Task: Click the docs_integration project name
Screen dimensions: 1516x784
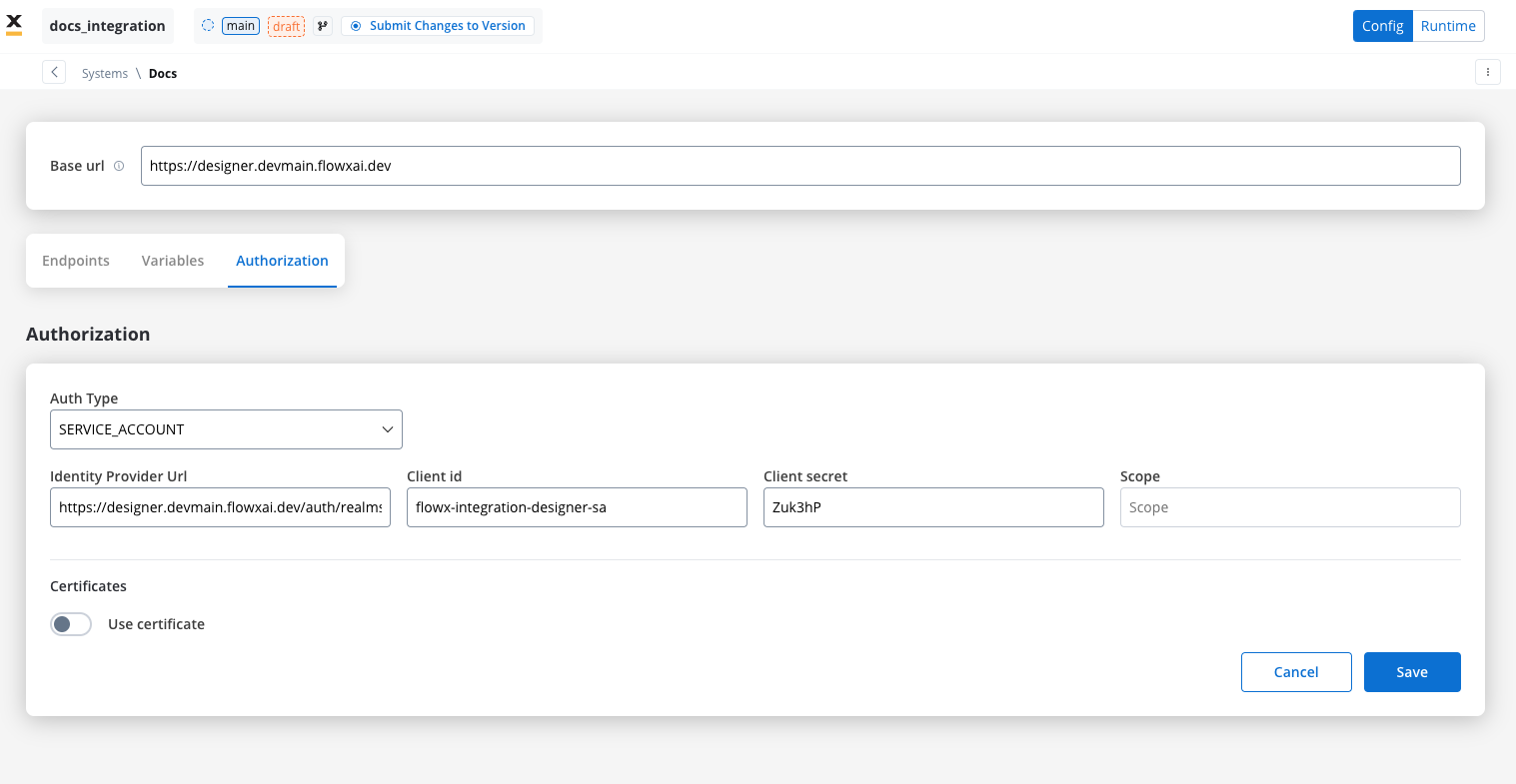Action: coord(108,26)
